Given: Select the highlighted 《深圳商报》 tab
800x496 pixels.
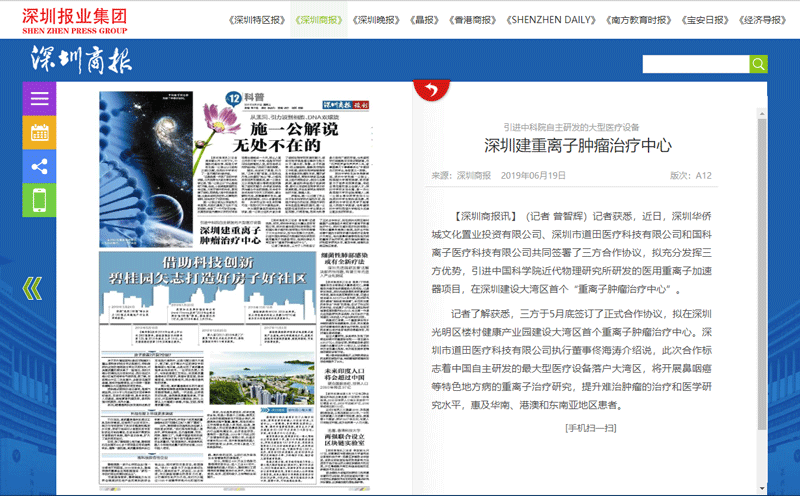Looking at the screenshot, I should (319, 20).
